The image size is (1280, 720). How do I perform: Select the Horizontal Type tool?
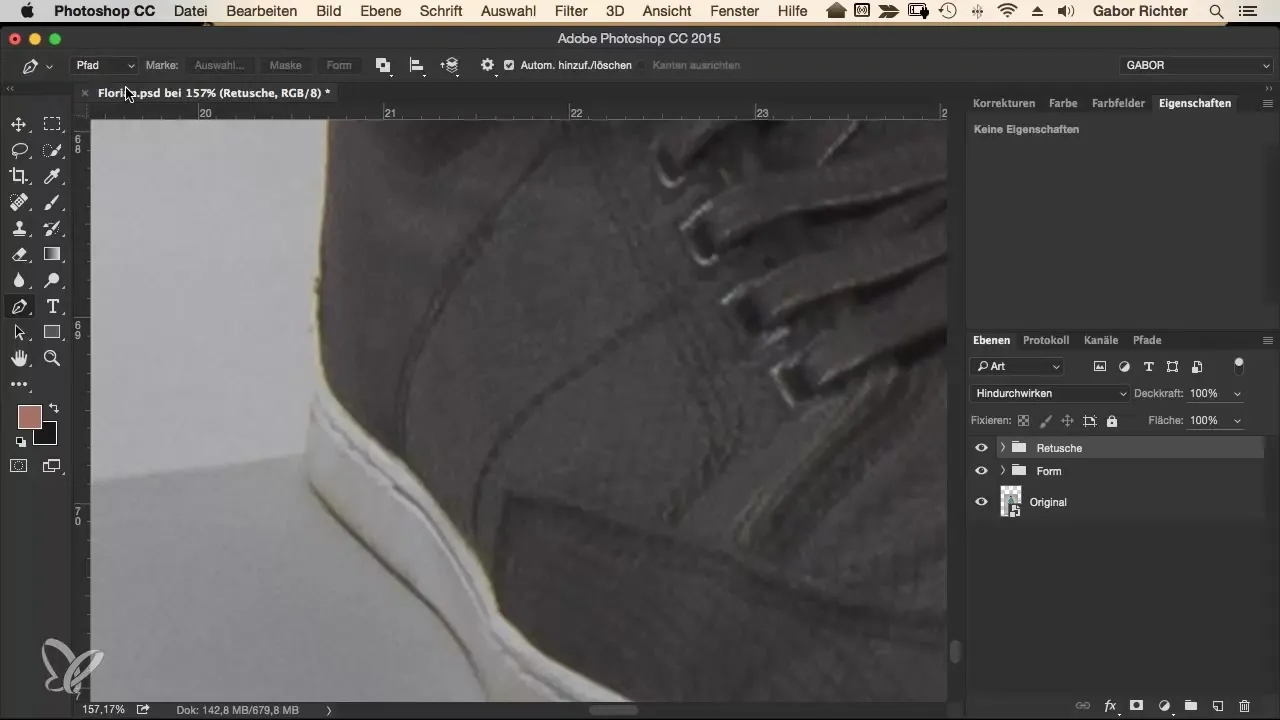(53, 307)
